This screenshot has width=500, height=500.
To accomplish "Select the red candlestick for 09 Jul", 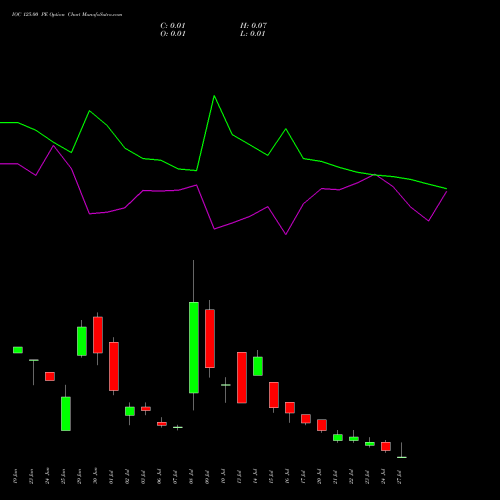I will [210, 338].
